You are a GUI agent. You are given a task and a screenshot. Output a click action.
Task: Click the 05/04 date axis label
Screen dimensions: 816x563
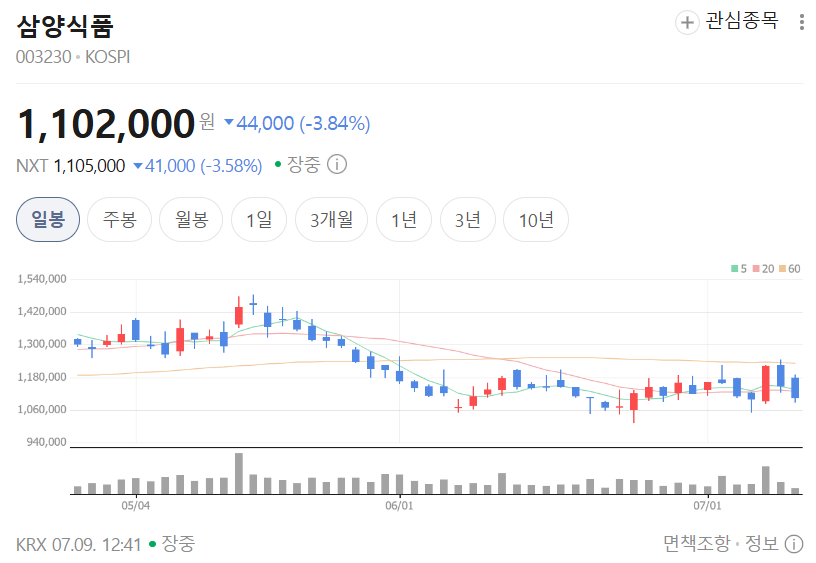tap(136, 505)
